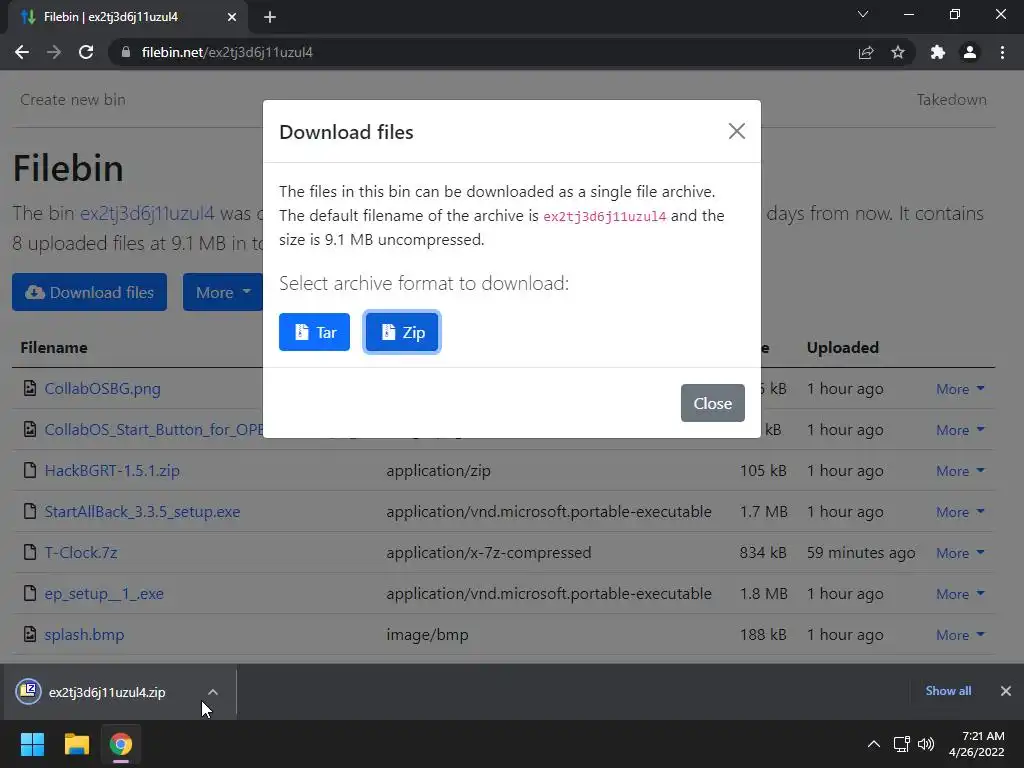Click the volume speaker tray icon
Image resolution: width=1024 pixels, height=768 pixels.
click(x=926, y=744)
